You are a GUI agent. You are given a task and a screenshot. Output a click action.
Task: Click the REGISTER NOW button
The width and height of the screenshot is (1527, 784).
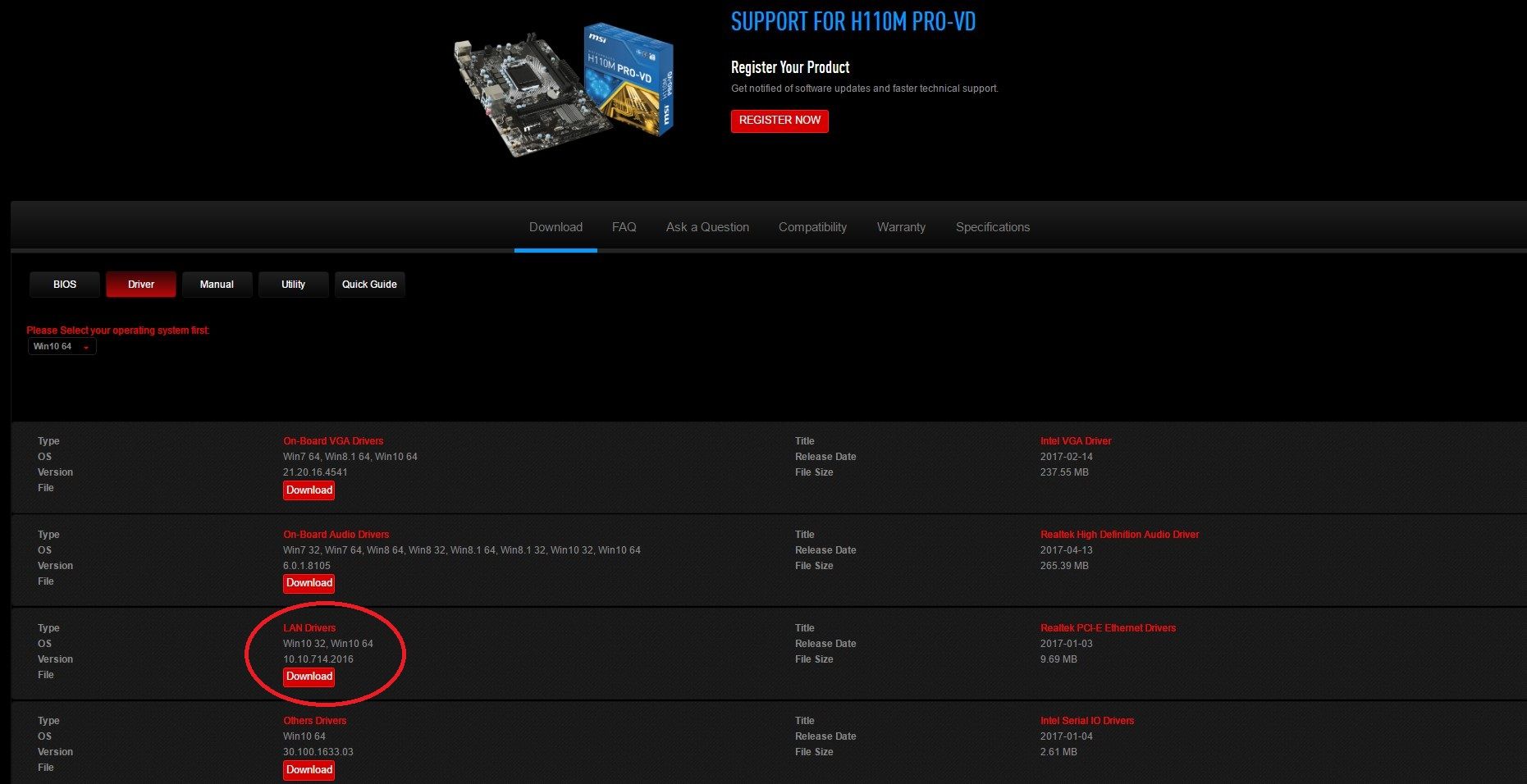click(780, 121)
